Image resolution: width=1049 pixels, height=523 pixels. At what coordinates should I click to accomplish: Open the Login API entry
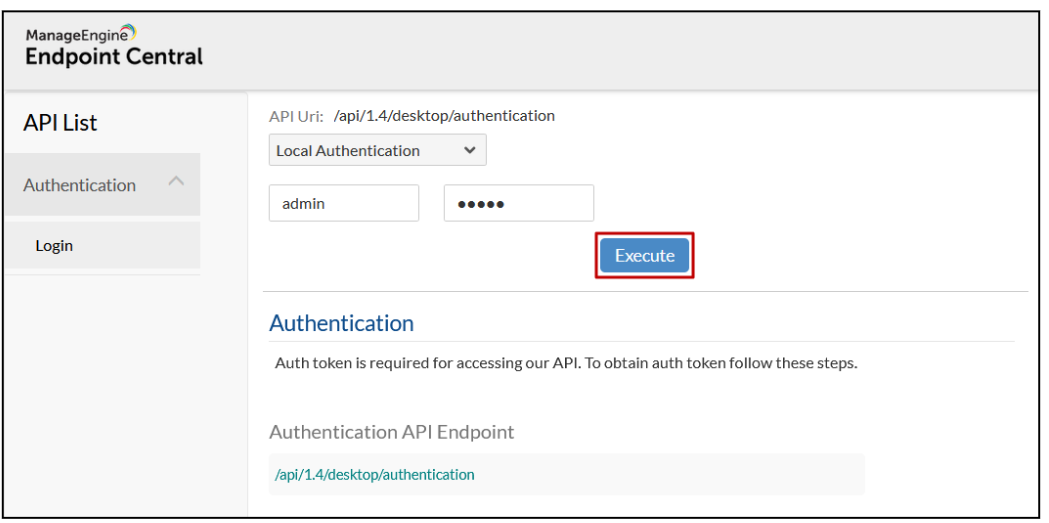(102, 245)
